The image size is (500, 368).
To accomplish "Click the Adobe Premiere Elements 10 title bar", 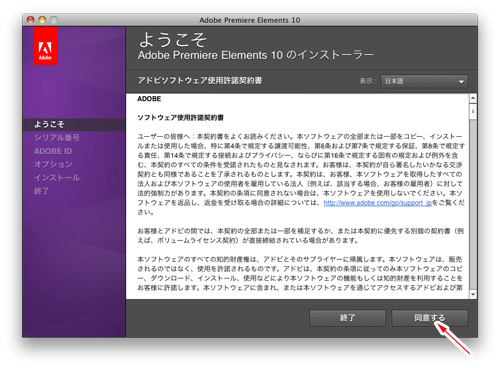I will point(250,20).
